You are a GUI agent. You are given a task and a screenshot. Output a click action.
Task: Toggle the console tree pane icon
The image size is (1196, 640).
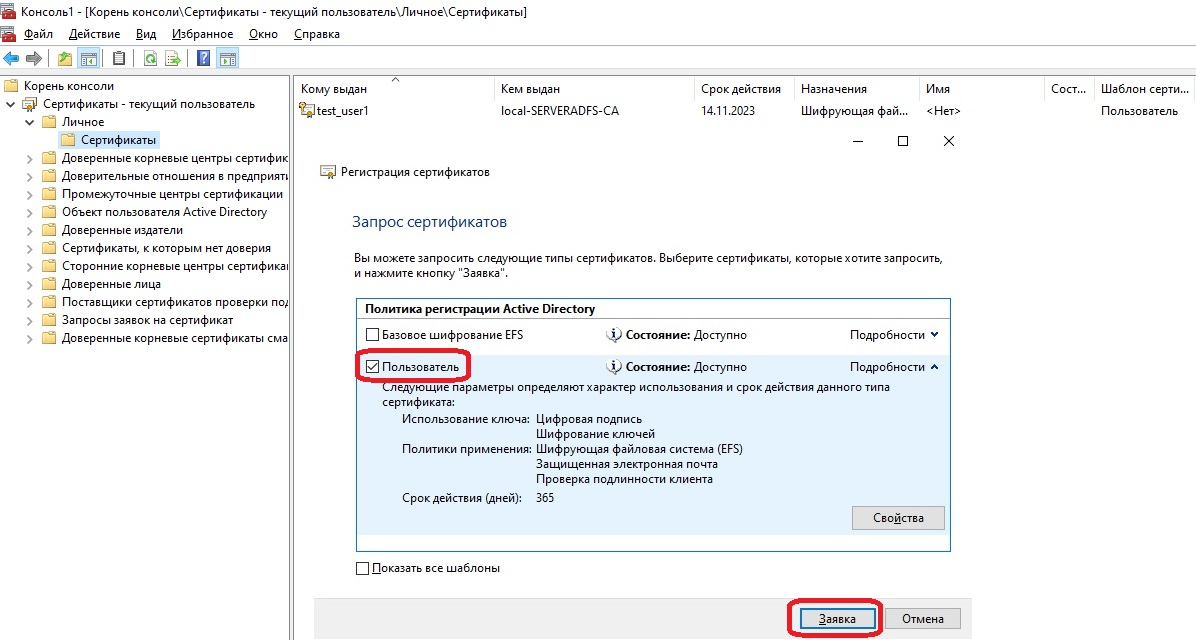[89, 58]
